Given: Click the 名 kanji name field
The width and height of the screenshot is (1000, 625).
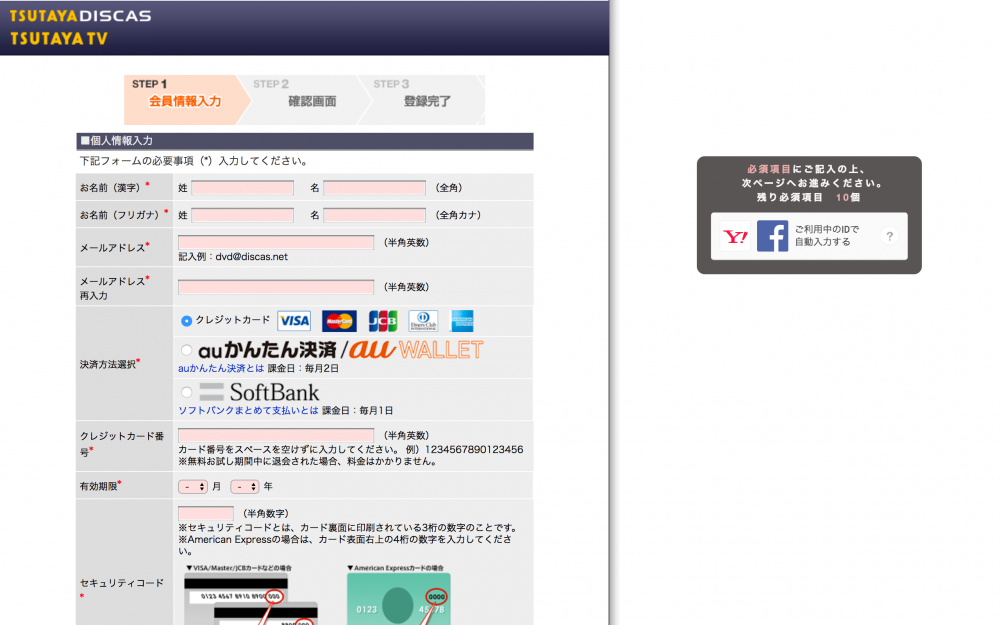Looking at the screenshot, I should [x=374, y=188].
